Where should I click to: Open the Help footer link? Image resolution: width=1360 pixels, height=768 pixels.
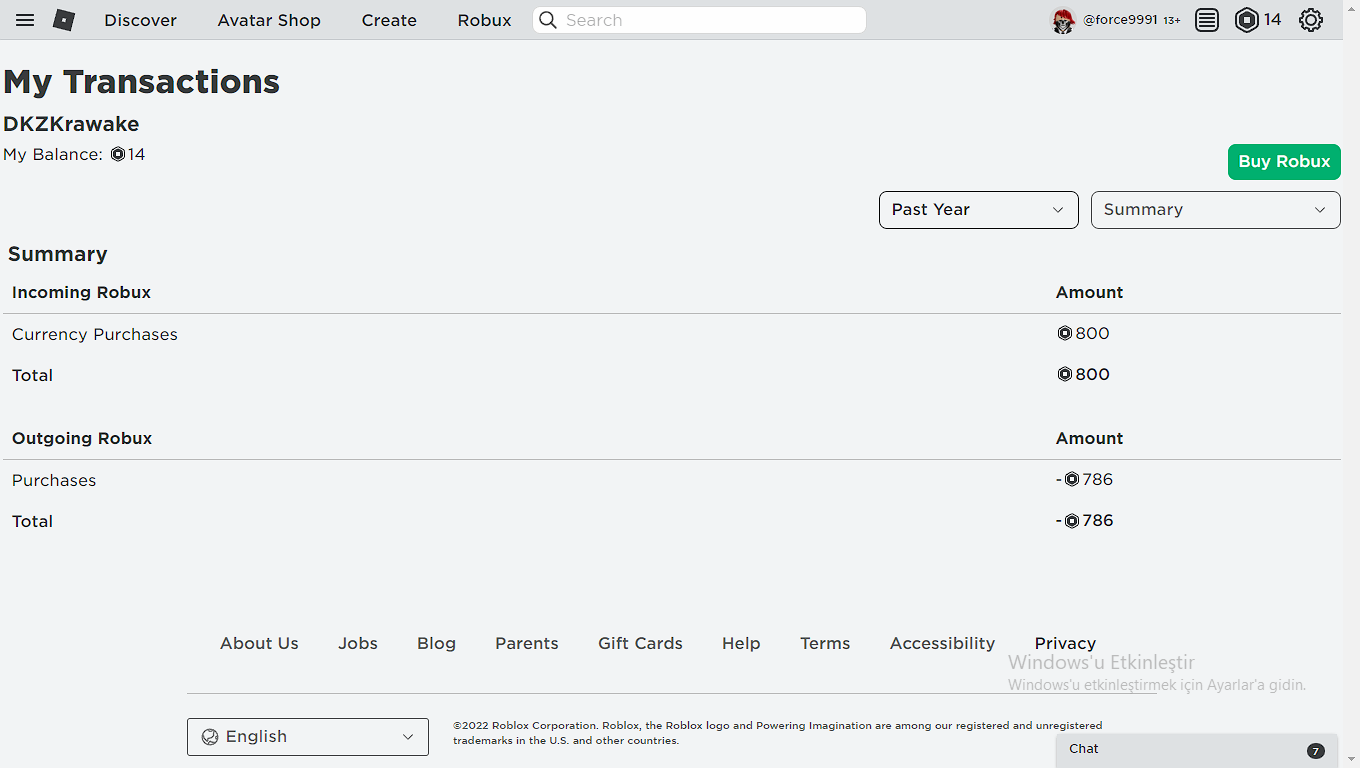pos(741,643)
